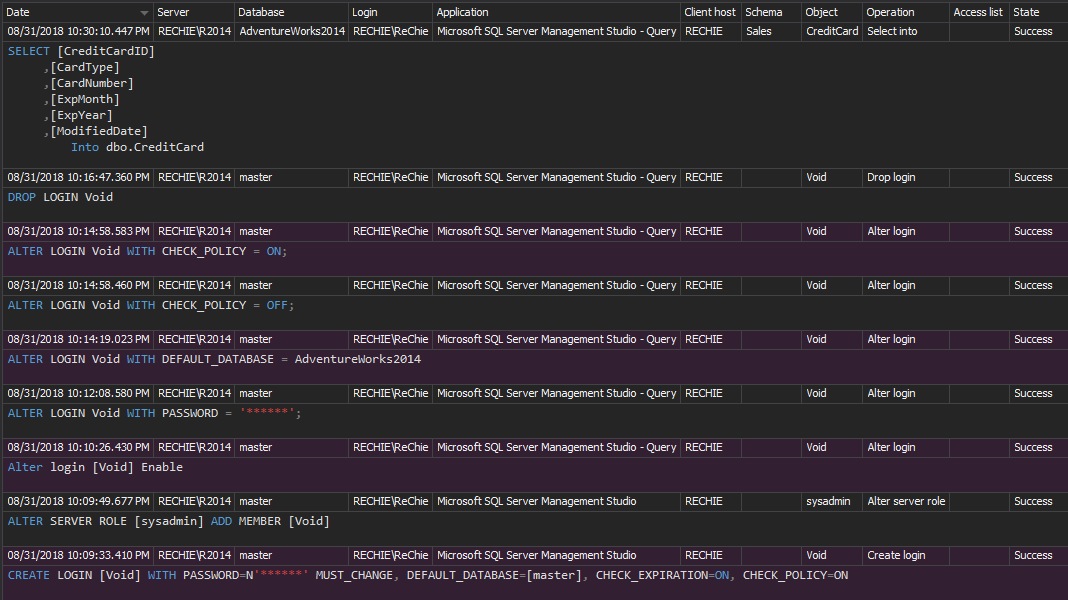The height and width of the screenshot is (600, 1068).
Task: Sort by the State column header
Action: [x=1026, y=12]
